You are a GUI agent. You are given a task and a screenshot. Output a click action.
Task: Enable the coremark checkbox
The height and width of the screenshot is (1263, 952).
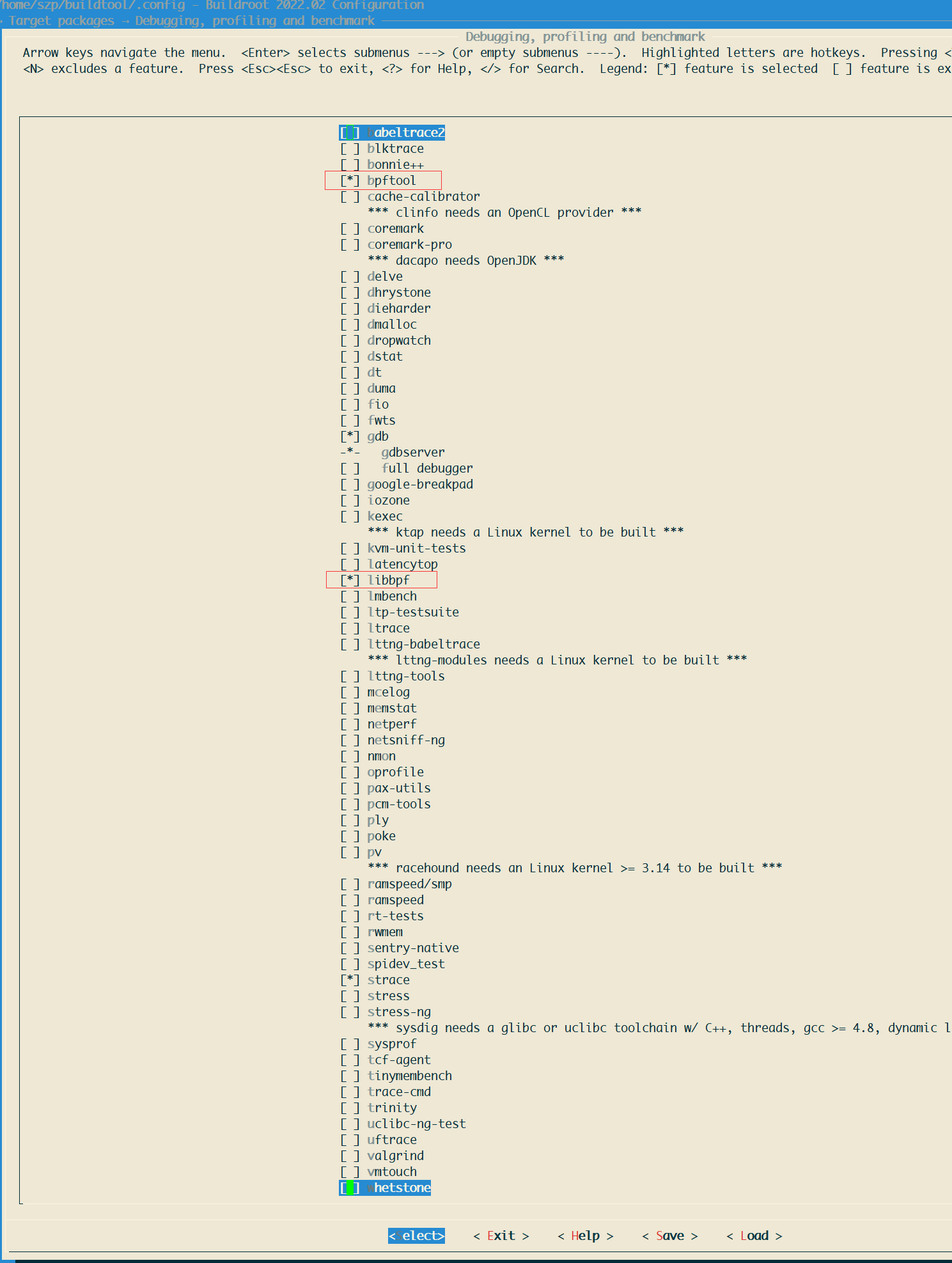click(x=350, y=228)
